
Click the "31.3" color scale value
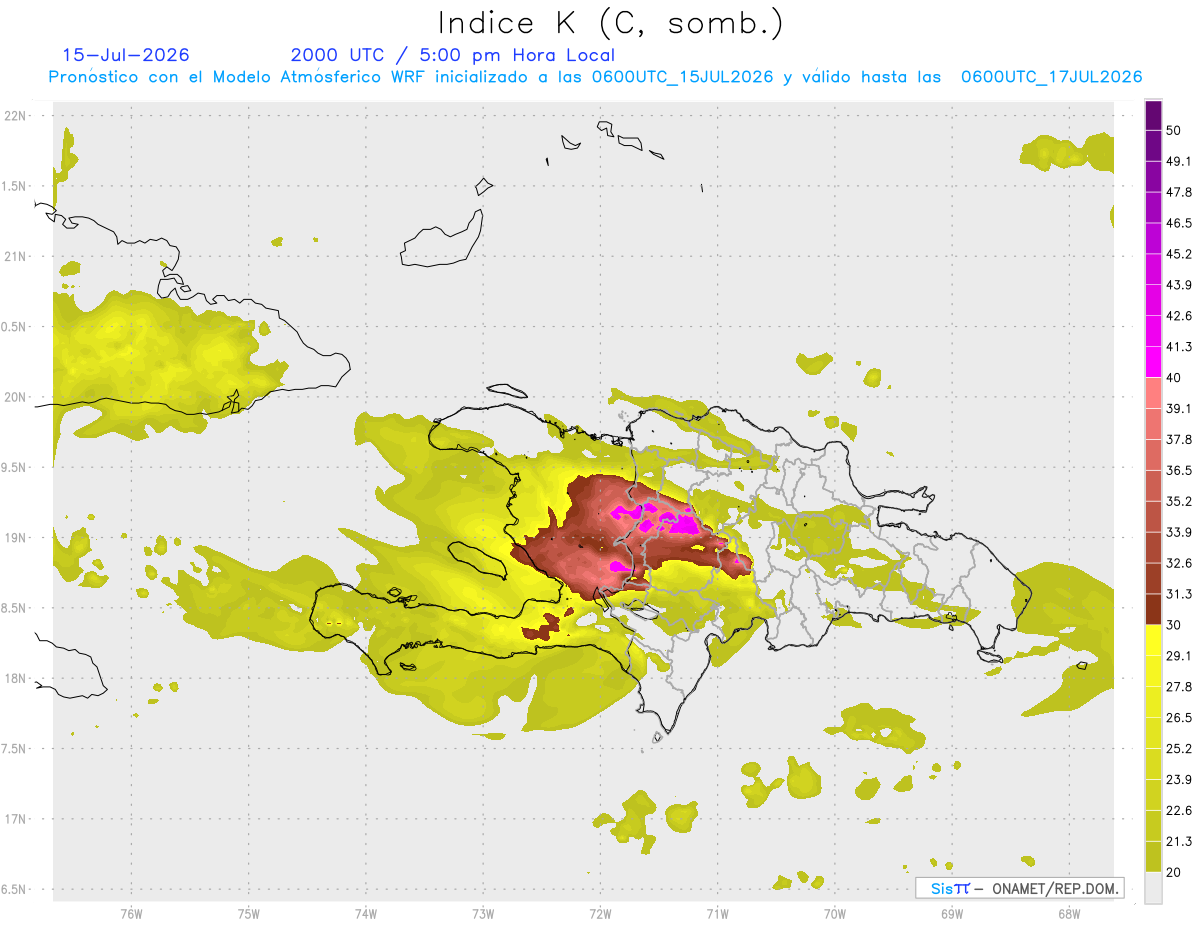(x=1178, y=594)
